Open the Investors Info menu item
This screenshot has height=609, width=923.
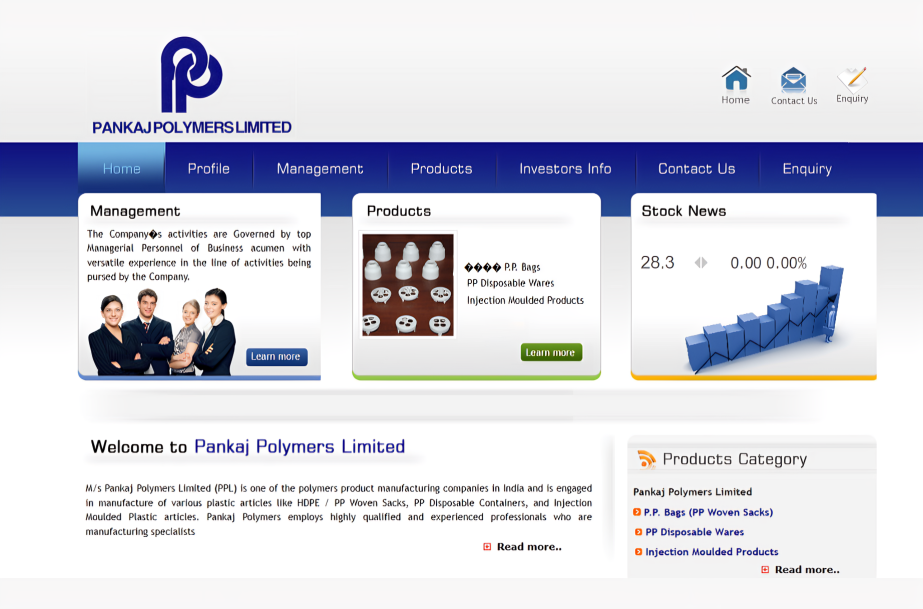[x=565, y=168]
